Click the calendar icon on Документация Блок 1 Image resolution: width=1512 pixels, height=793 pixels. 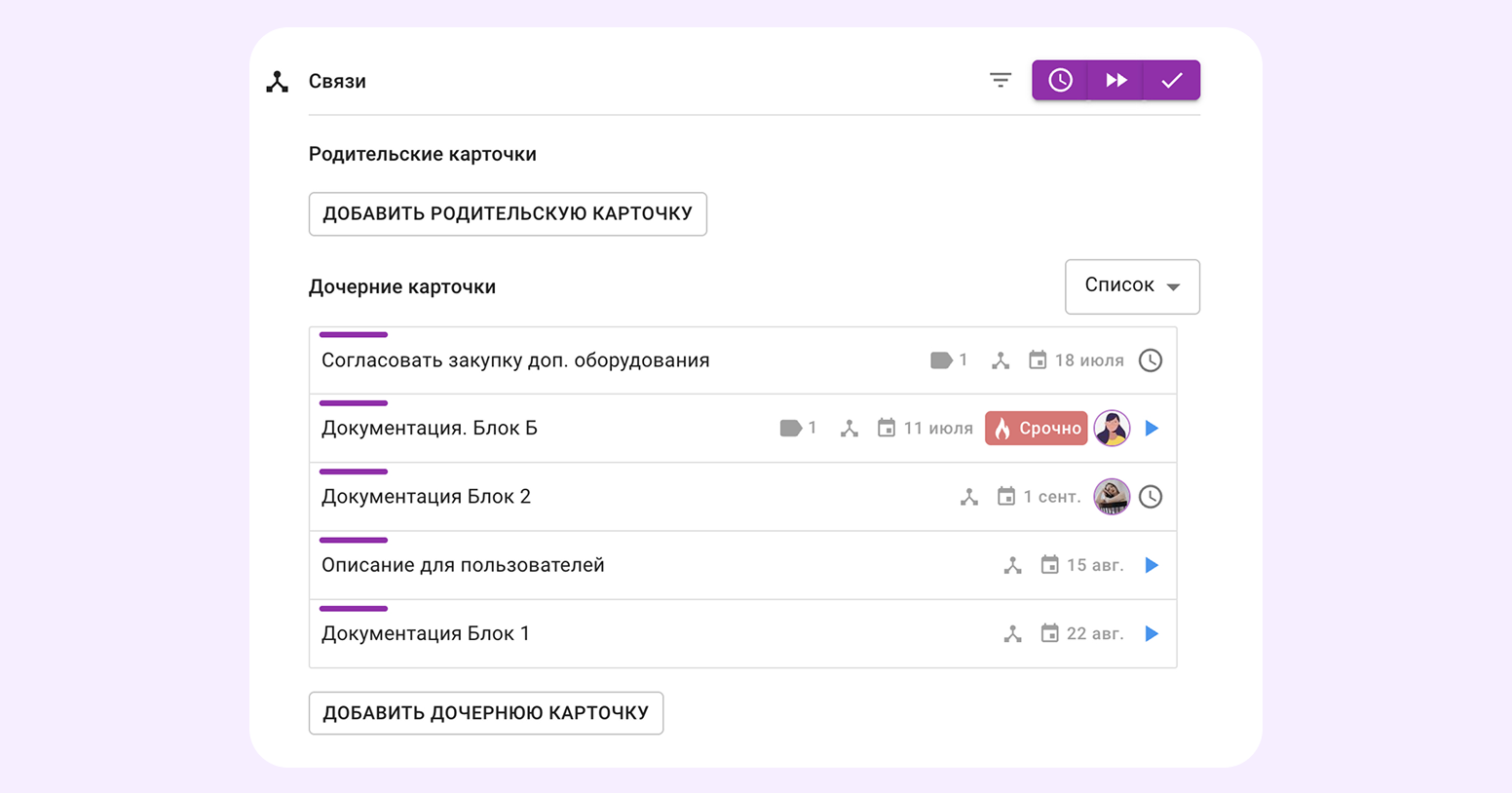coord(1049,633)
